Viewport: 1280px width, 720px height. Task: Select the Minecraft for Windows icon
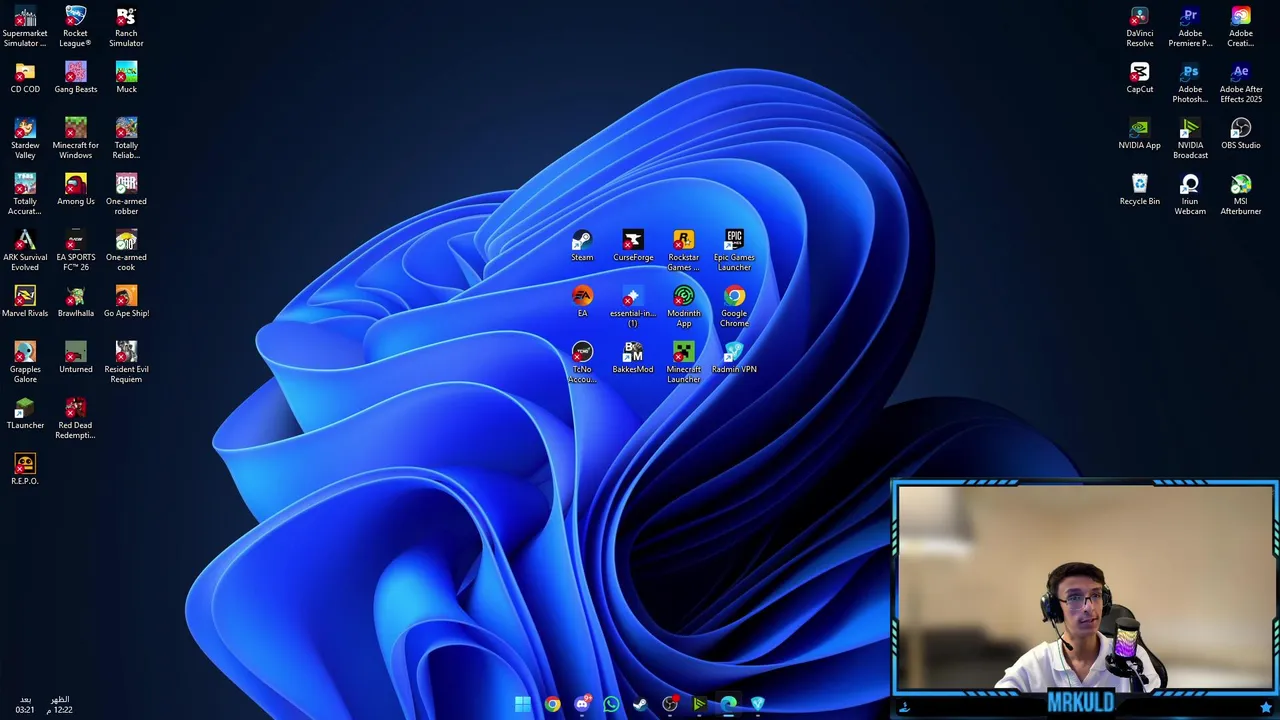tap(75, 139)
